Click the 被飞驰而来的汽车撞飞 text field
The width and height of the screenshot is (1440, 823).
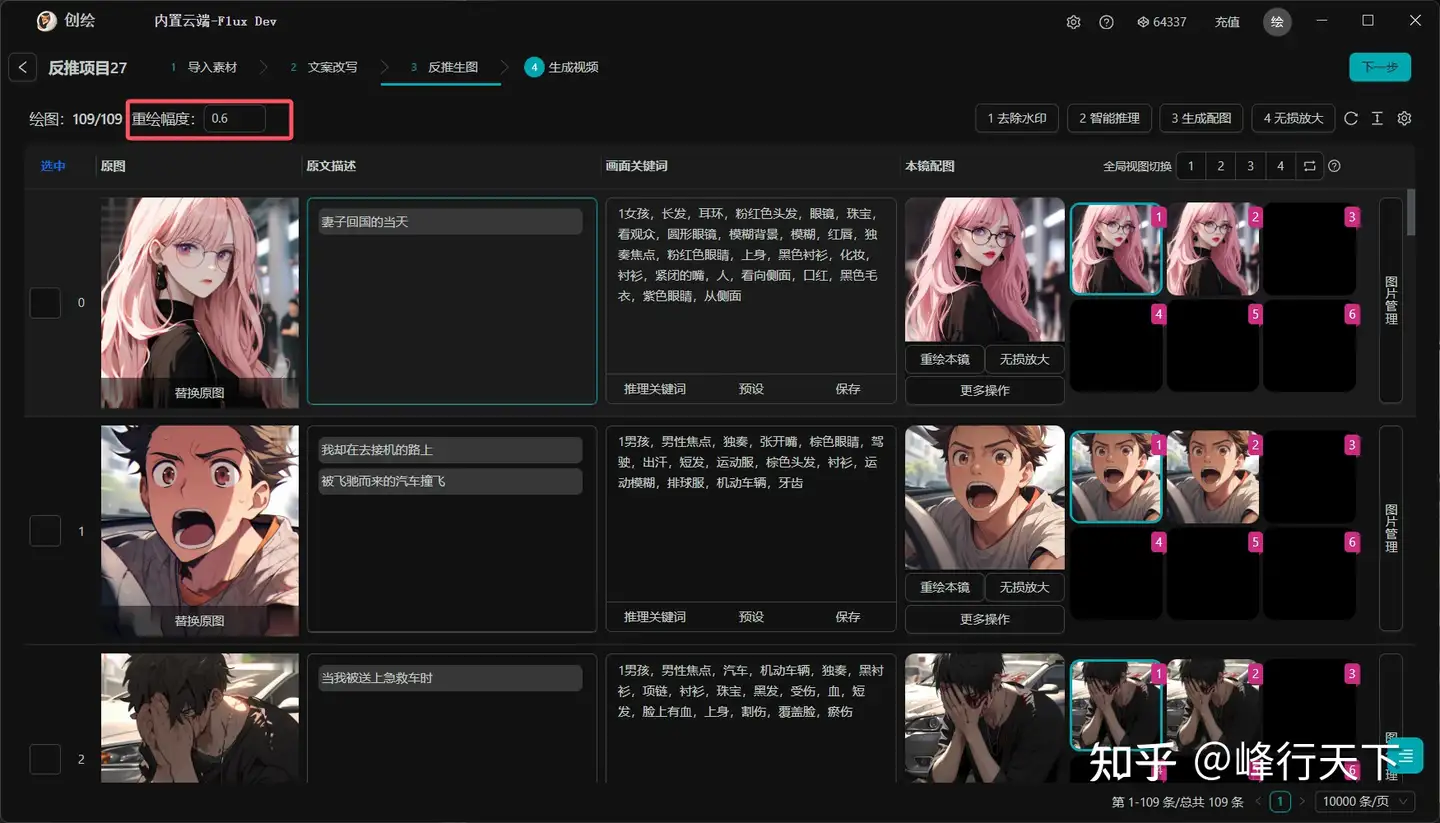[x=450, y=481]
